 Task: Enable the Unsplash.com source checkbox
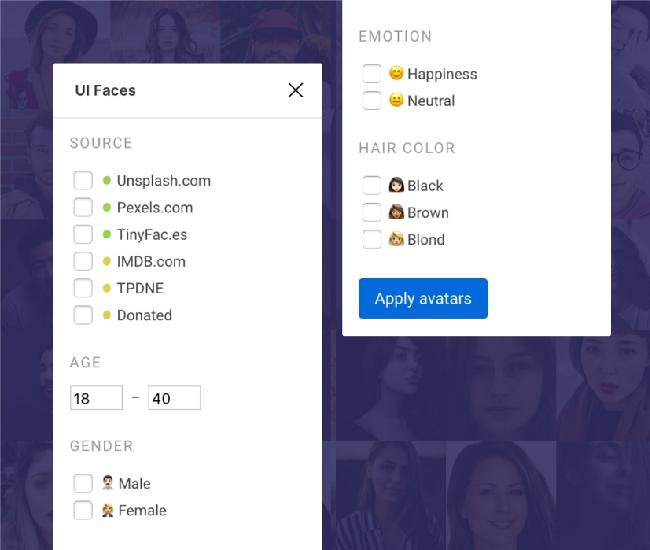tap(83, 181)
